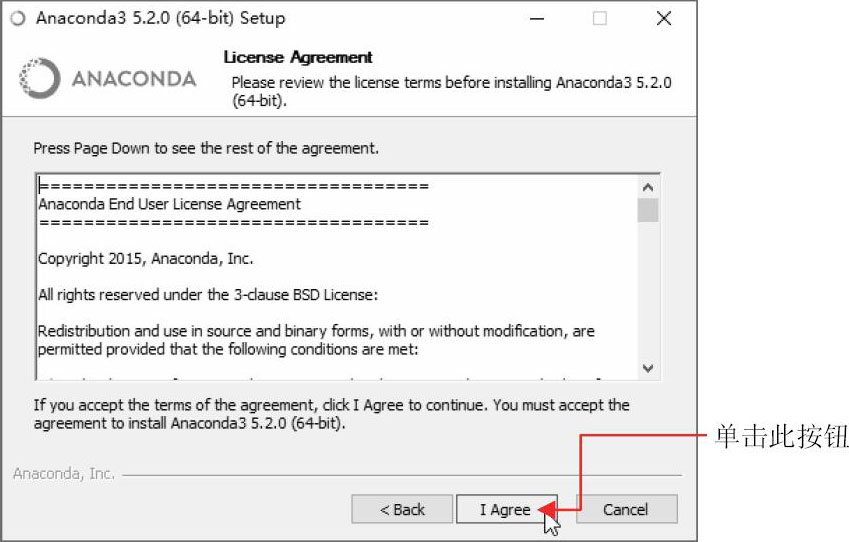Click the title bar text Anaconda3 5.2.0 Setup

pyautogui.click(x=160, y=18)
